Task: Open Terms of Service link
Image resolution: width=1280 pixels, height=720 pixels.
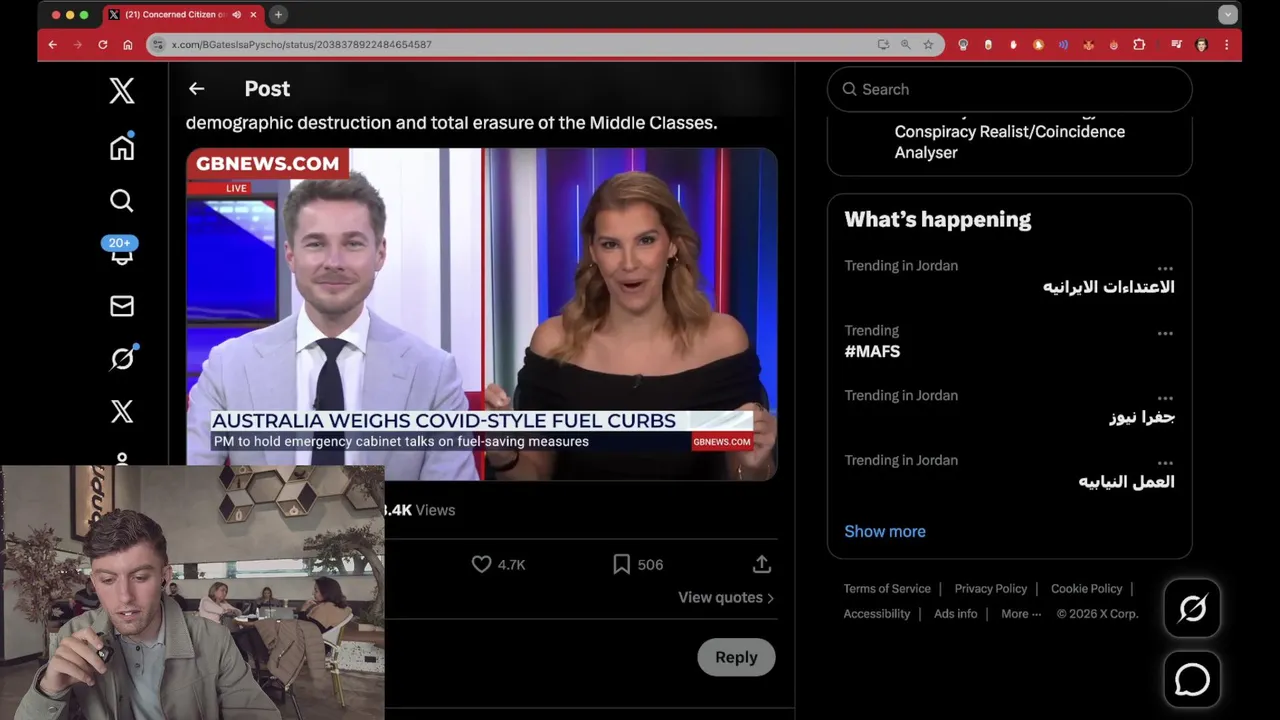Action: [x=887, y=588]
